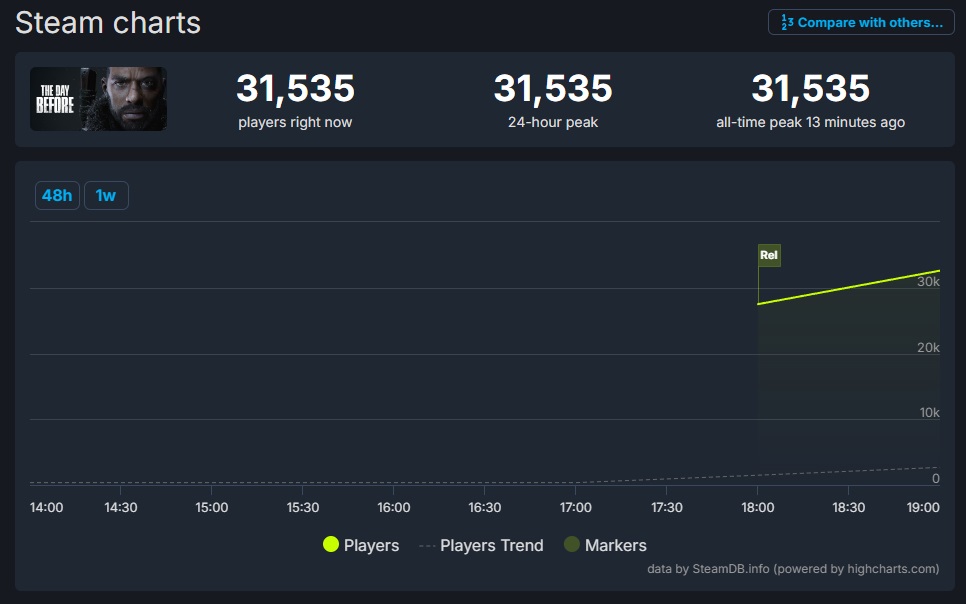This screenshot has width=966, height=604.
Task: Click the Rel release marker on chart
Action: pyautogui.click(x=769, y=255)
